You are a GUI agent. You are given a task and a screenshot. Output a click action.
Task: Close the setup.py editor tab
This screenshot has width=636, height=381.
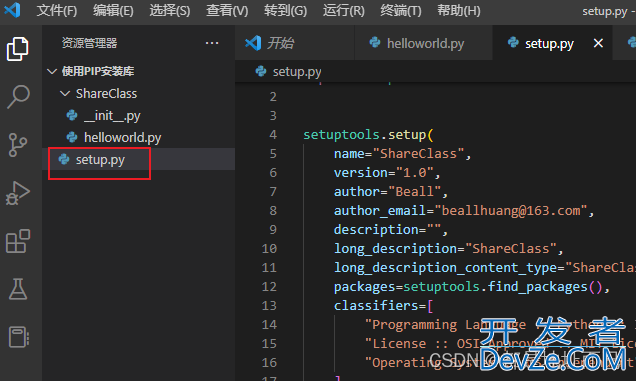[x=598, y=43]
